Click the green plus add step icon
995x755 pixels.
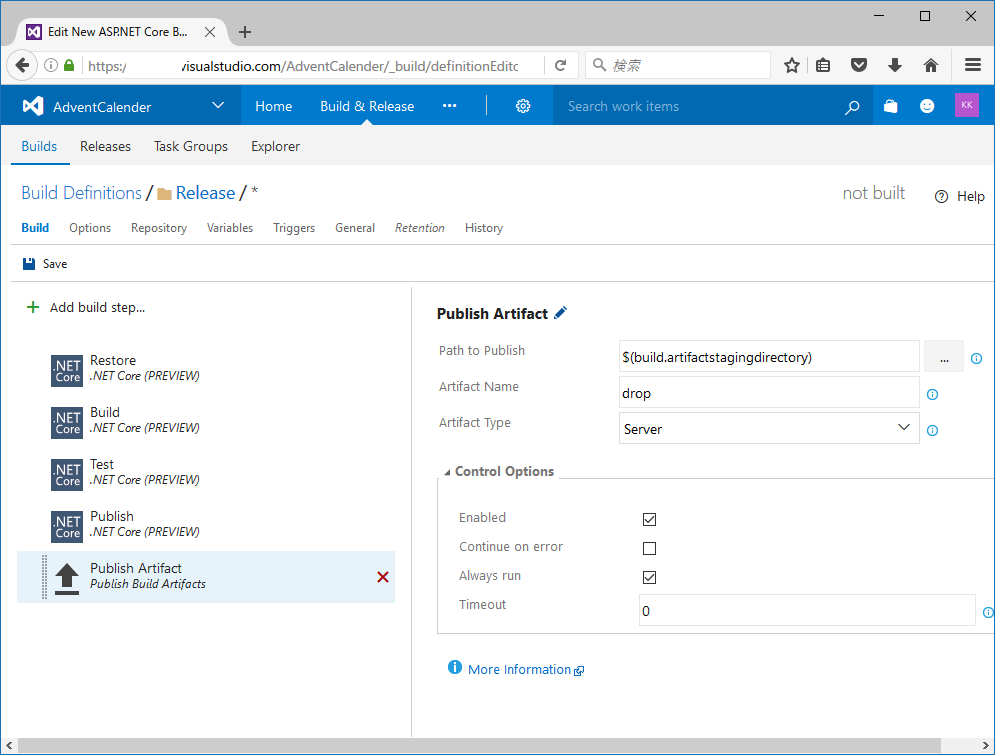pyautogui.click(x=32, y=308)
